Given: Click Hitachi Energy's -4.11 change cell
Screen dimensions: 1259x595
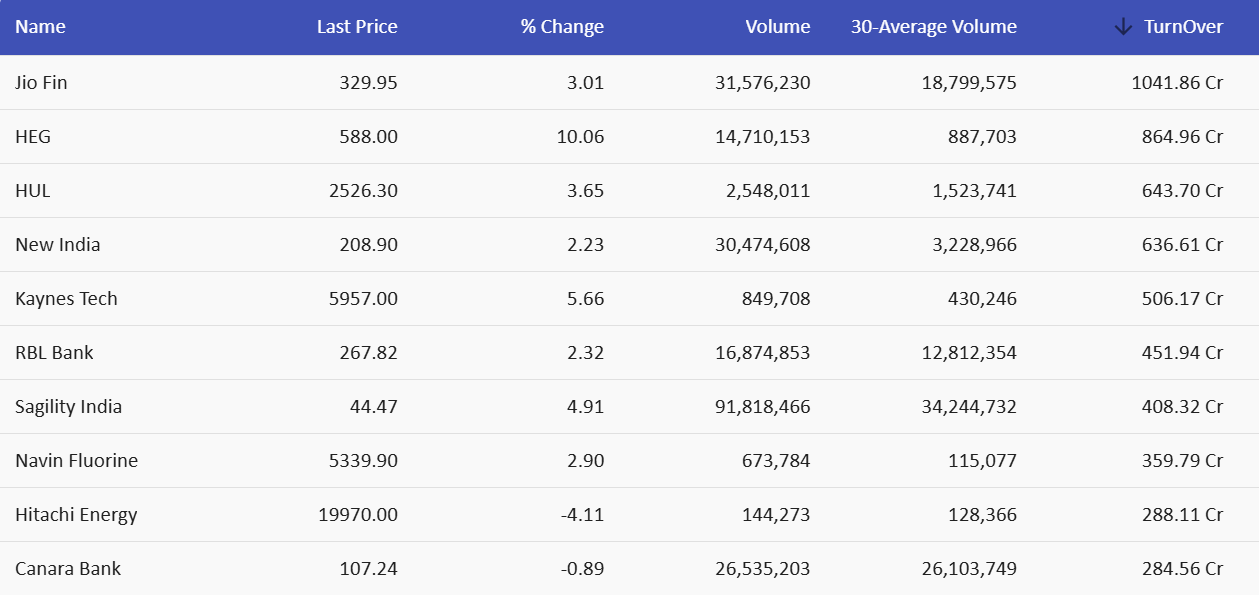Looking at the screenshot, I should (x=584, y=514).
